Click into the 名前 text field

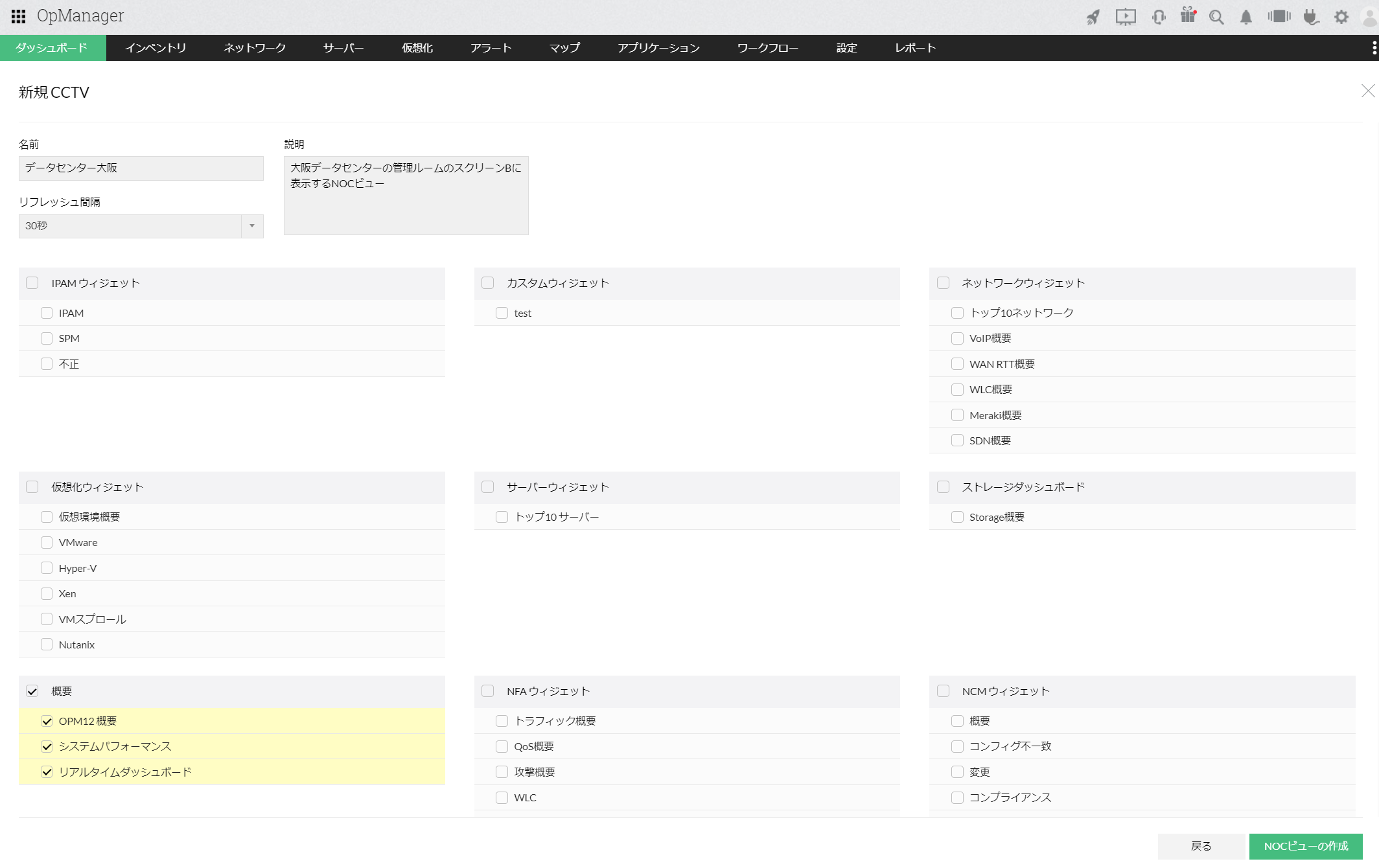141,168
